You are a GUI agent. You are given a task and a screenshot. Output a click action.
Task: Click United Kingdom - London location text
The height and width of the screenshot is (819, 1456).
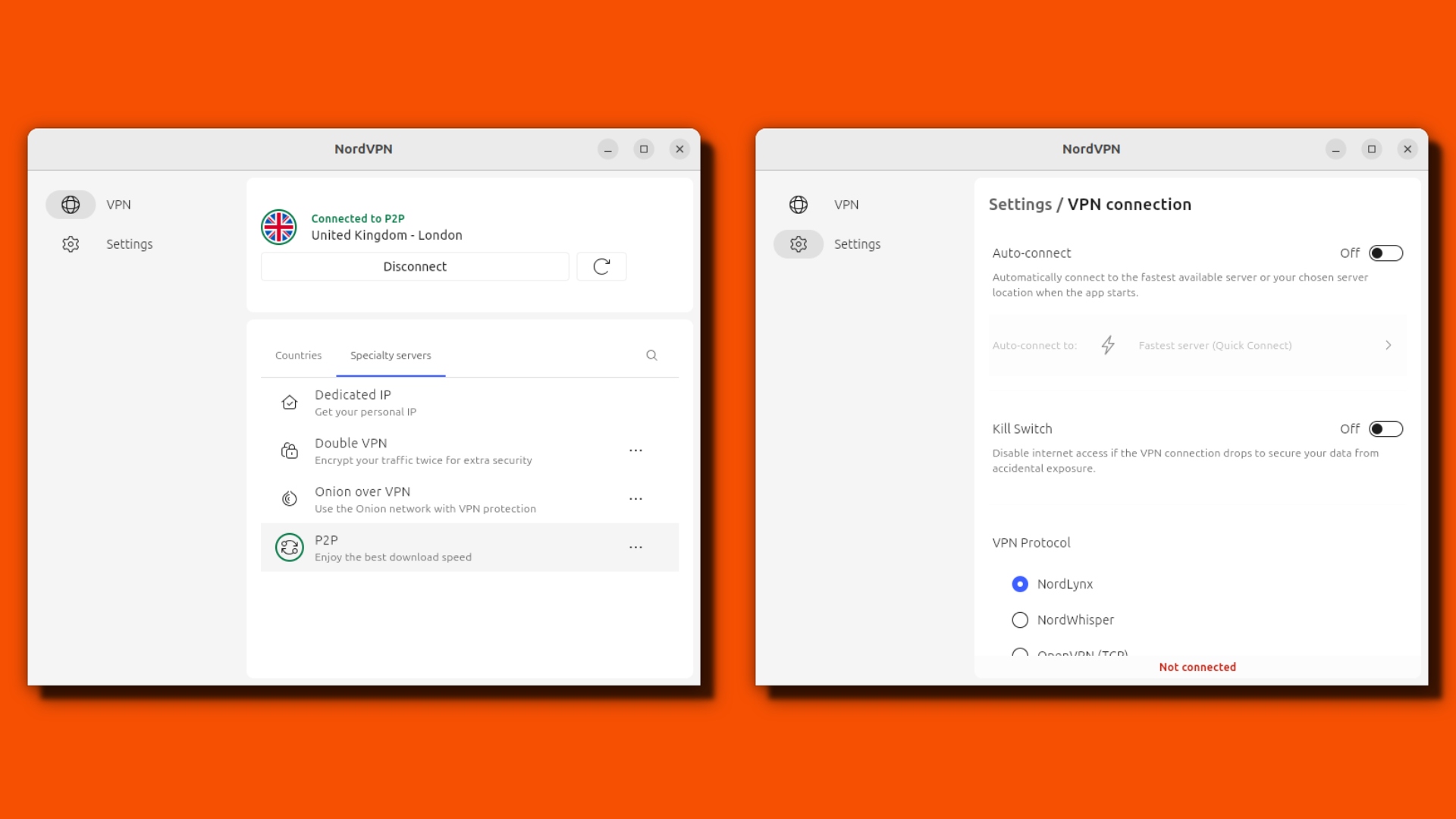click(387, 235)
